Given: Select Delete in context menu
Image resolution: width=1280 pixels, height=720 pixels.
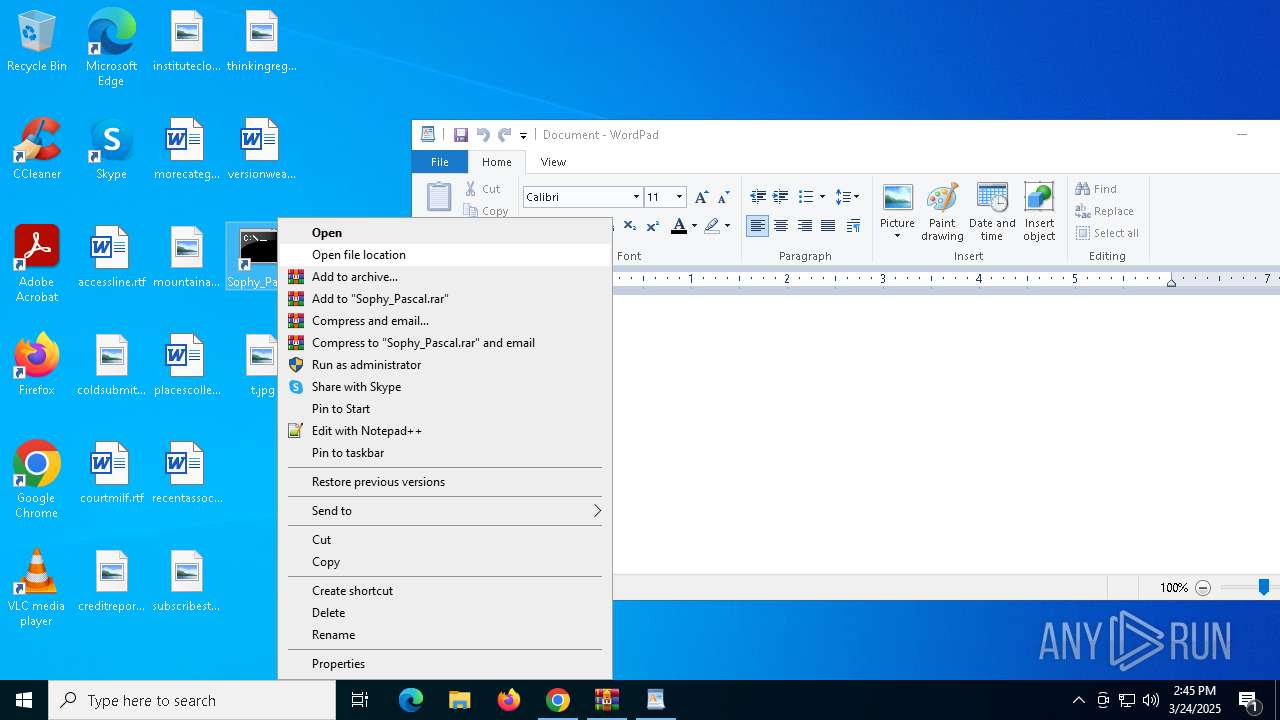Looking at the screenshot, I should click(x=445, y=613).
